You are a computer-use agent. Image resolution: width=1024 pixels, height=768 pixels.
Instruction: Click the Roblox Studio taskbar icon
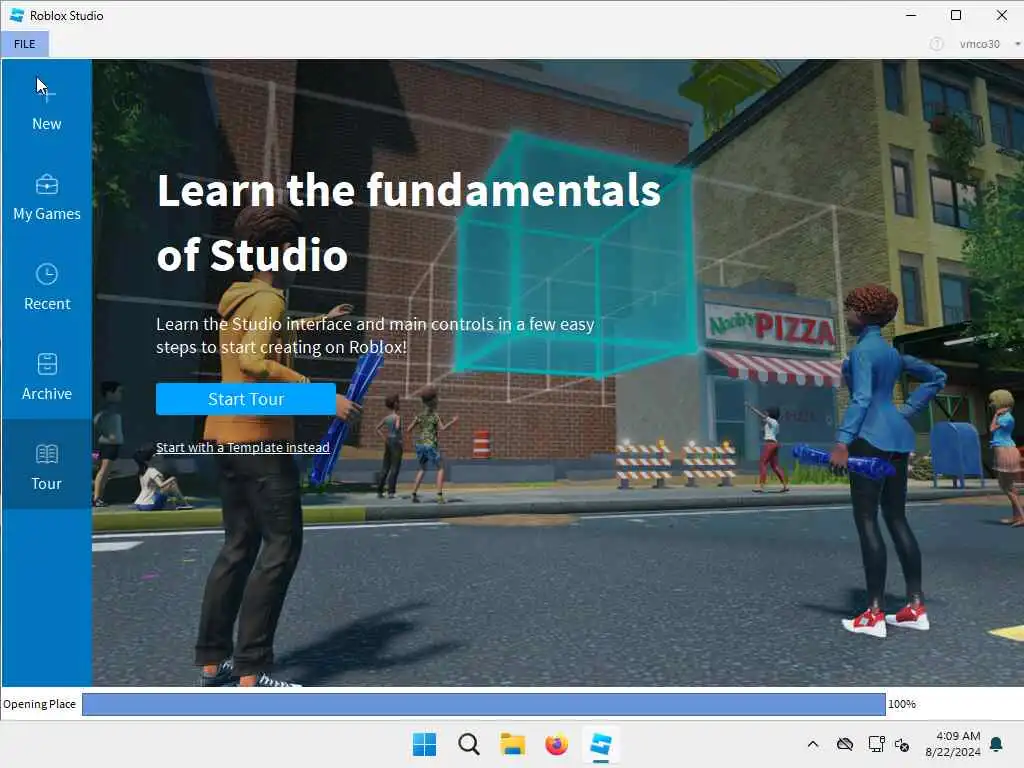pos(601,744)
